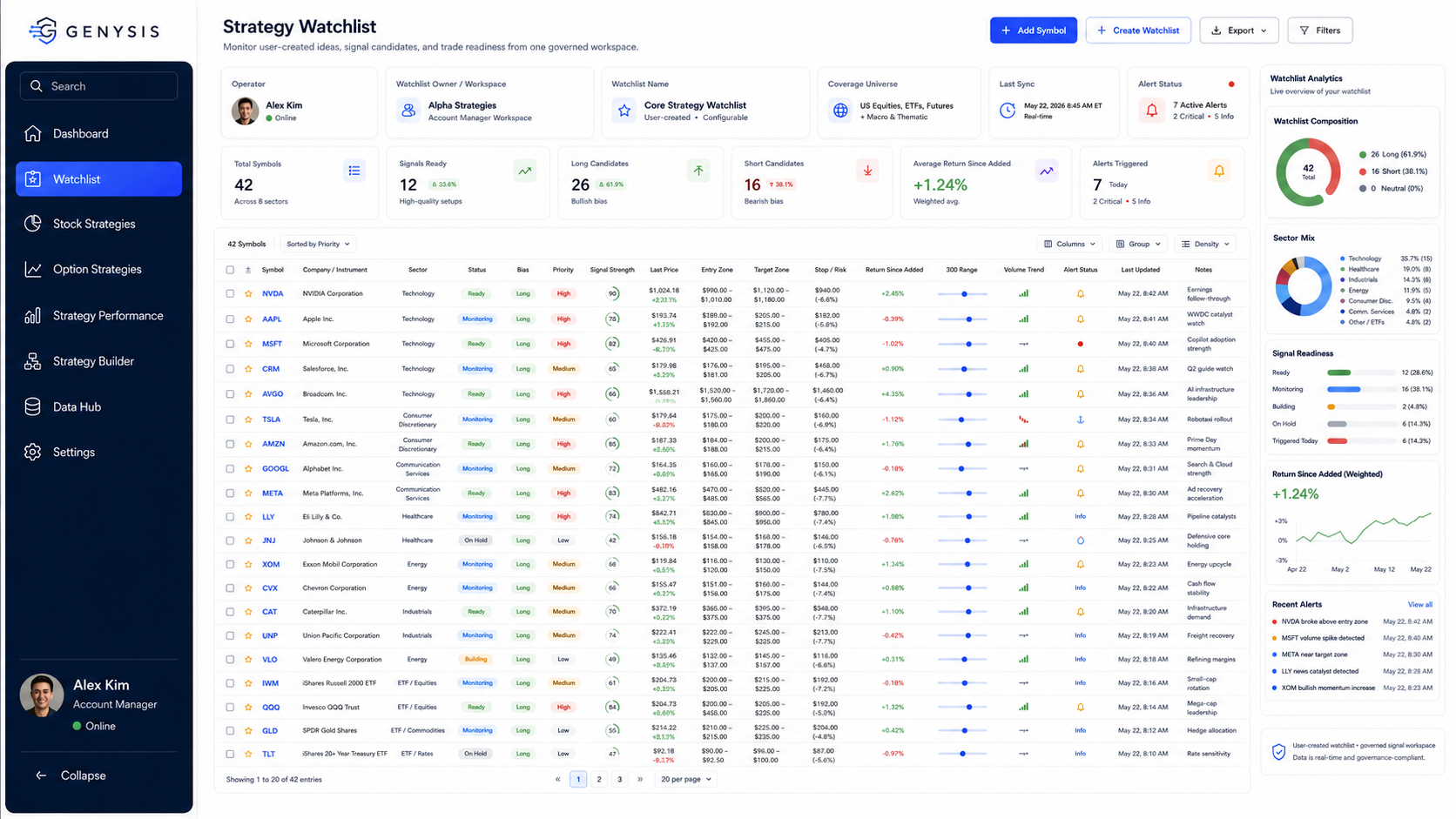Click the alert bell icon in AMZN row
The width and height of the screenshot is (1456, 819).
(x=1081, y=444)
